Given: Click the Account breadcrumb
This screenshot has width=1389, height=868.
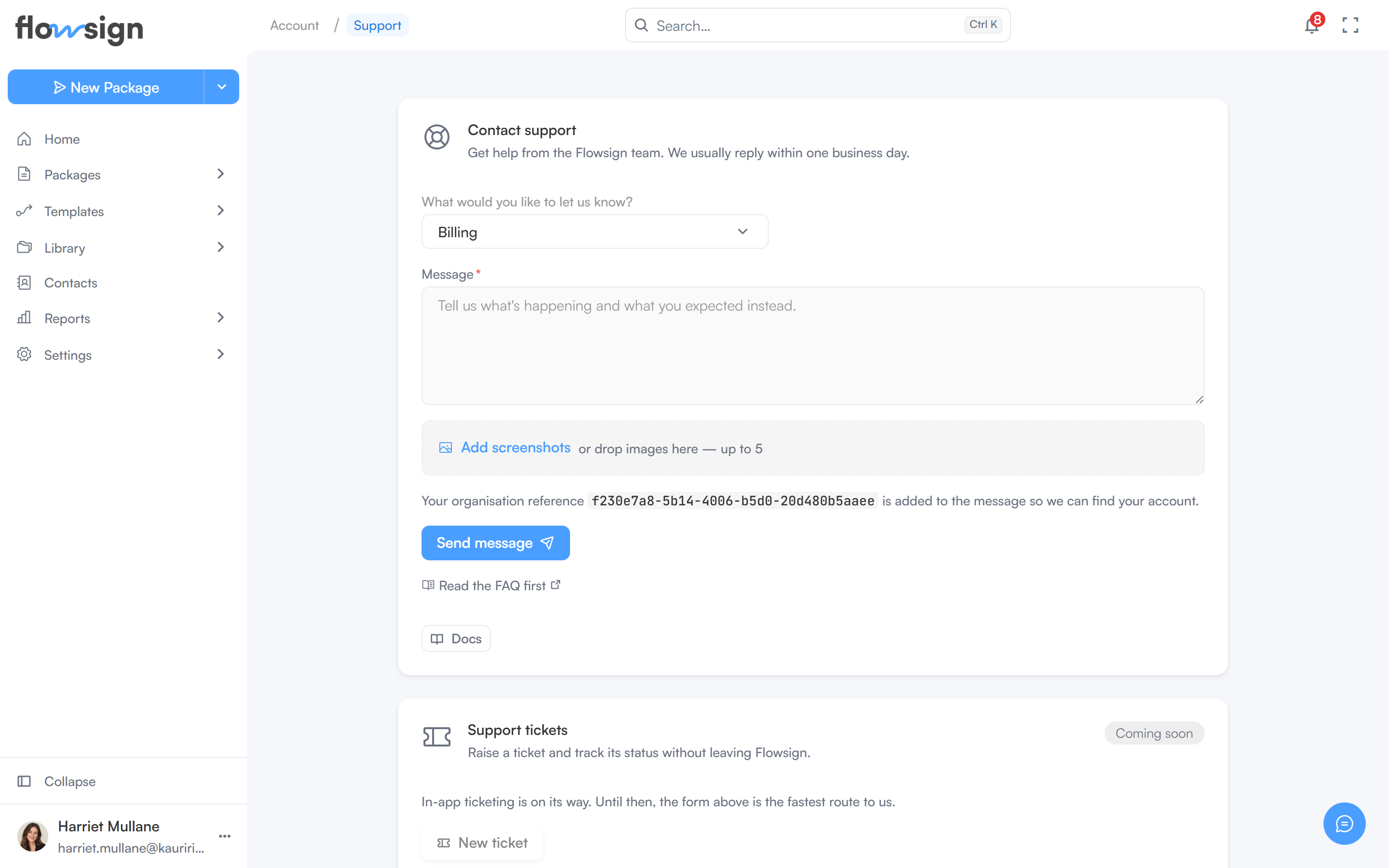Looking at the screenshot, I should point(295,25).
